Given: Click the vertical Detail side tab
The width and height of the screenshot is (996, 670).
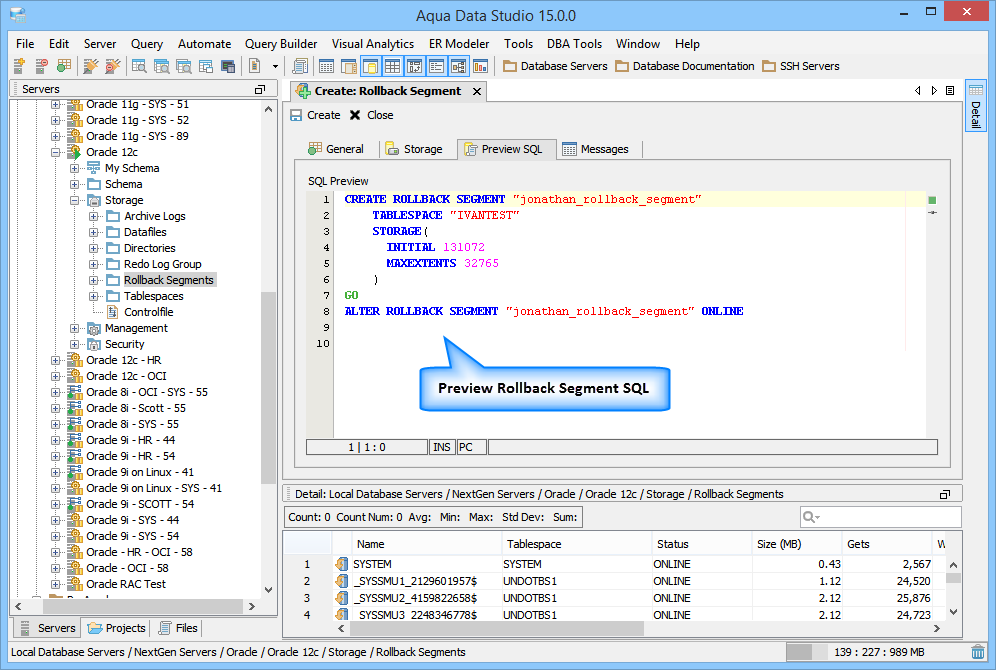Looking at the screenshot, I should 975,107.
